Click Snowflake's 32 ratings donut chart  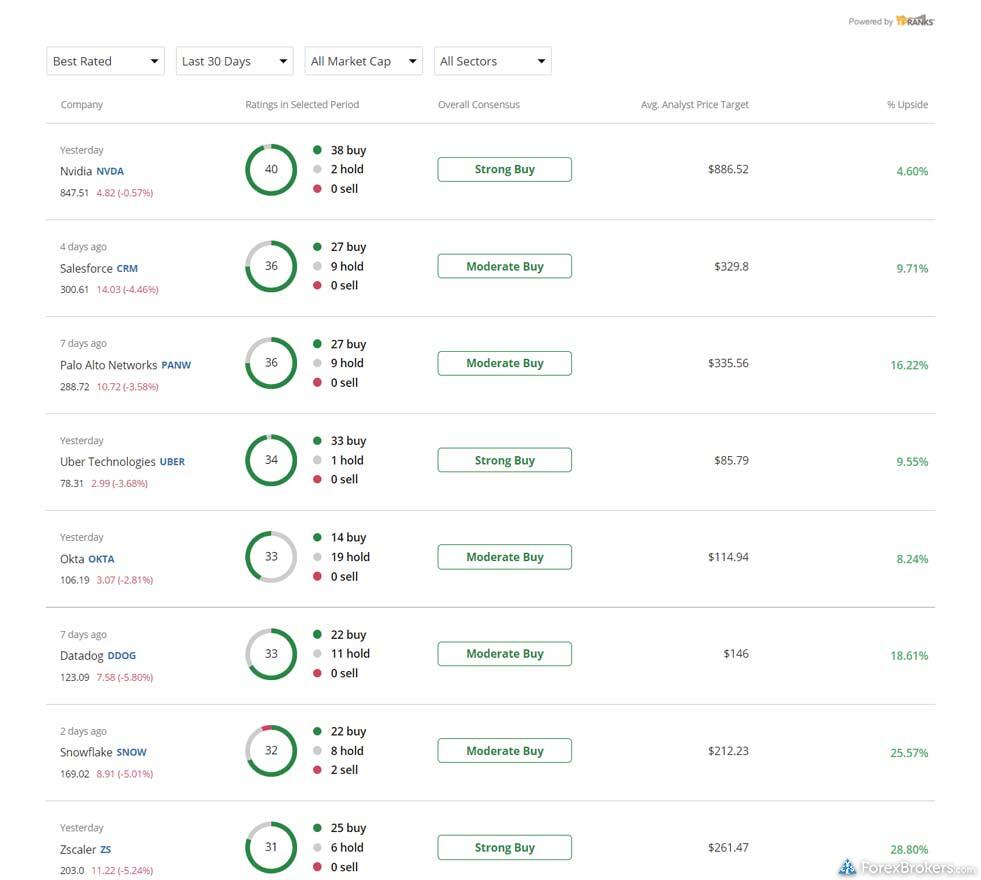271,750
